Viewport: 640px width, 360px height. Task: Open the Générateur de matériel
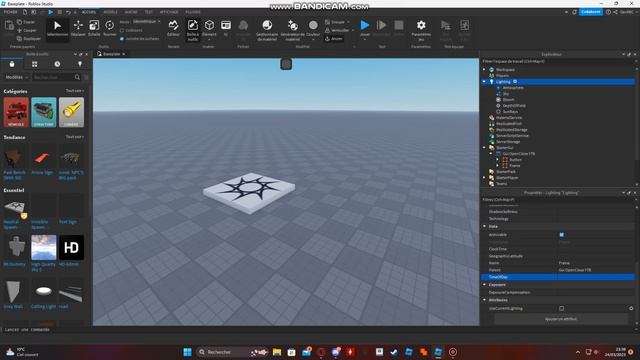tap(293, 29)
